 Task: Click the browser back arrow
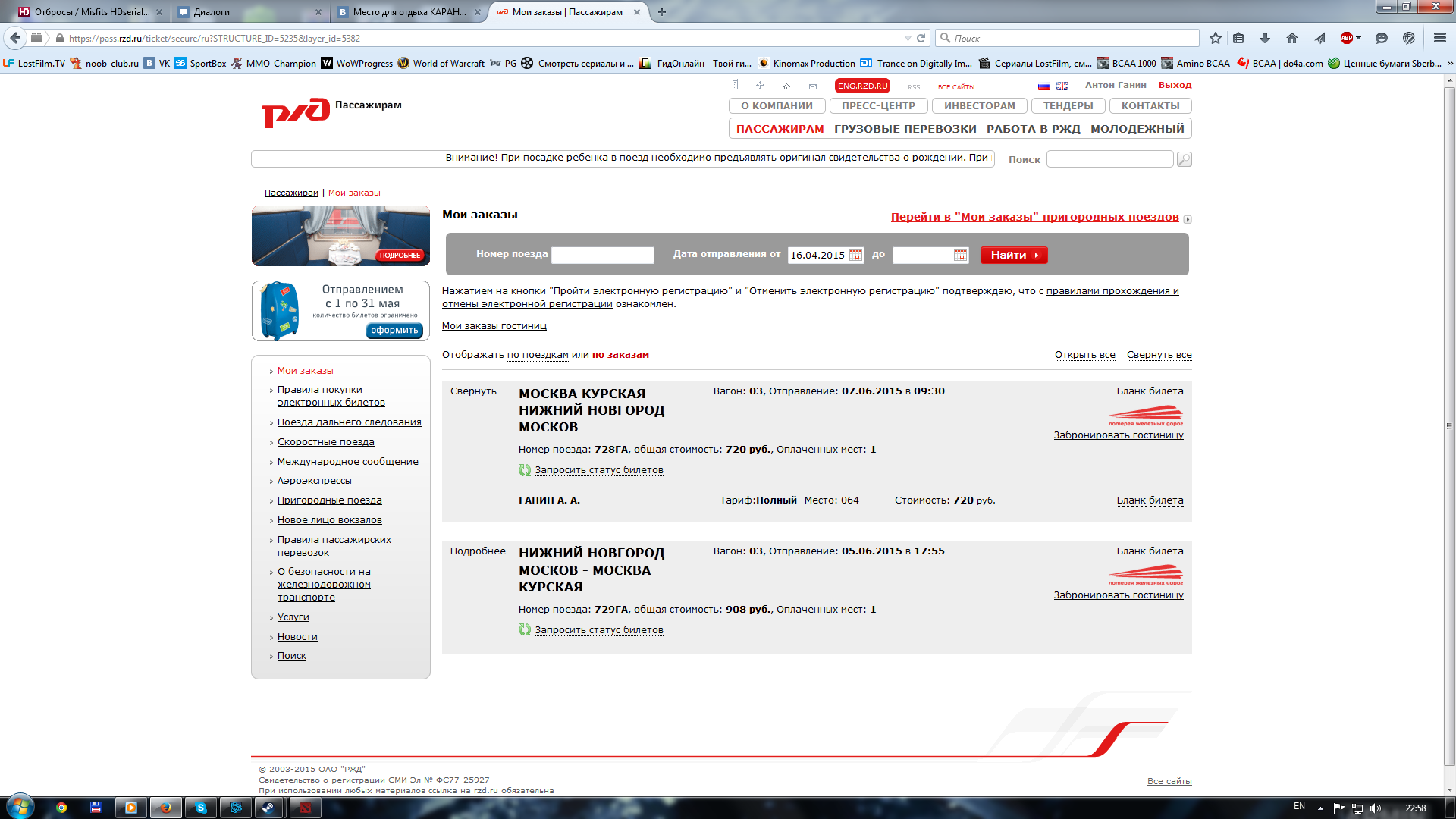(15, 38)
